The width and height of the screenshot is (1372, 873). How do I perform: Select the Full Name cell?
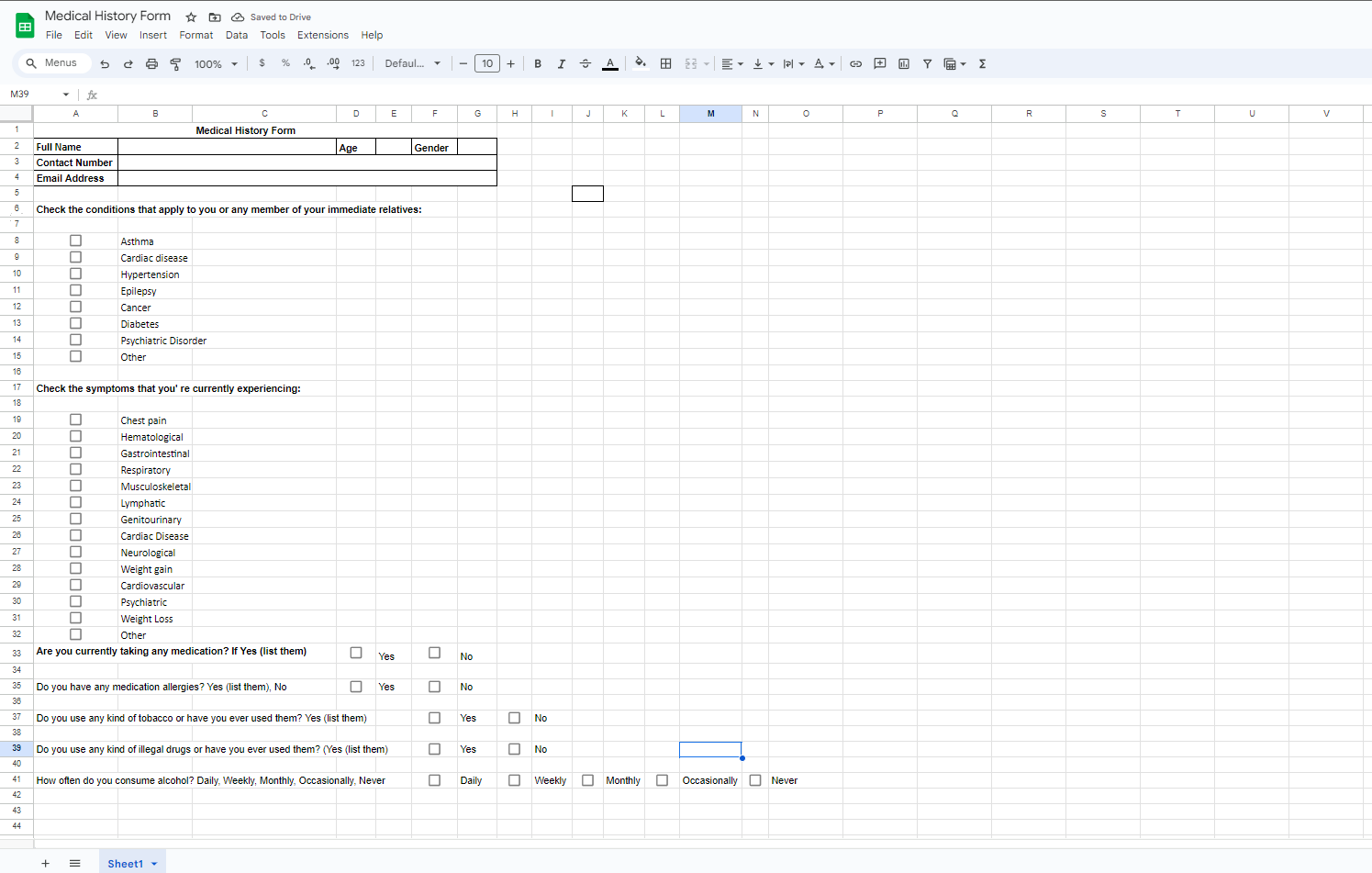coord(75,147)
